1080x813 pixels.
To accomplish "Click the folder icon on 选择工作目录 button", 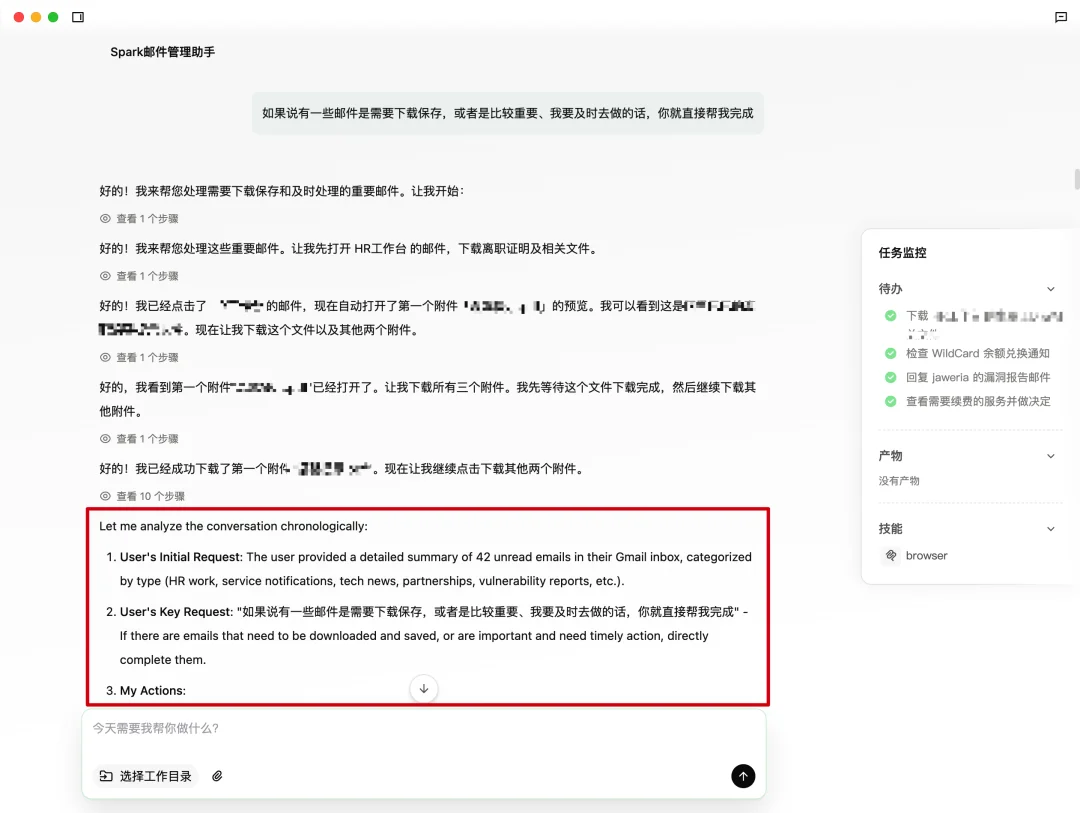I will point(107,775).
